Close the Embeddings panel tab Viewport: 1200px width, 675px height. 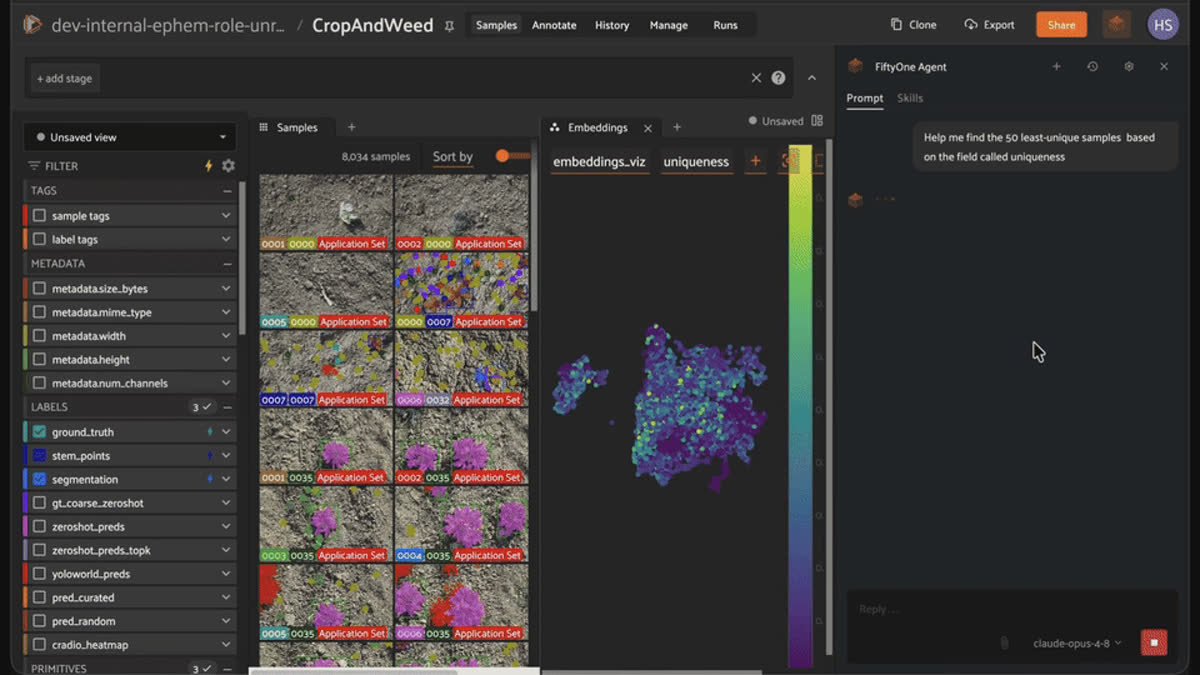click(648, 128)
